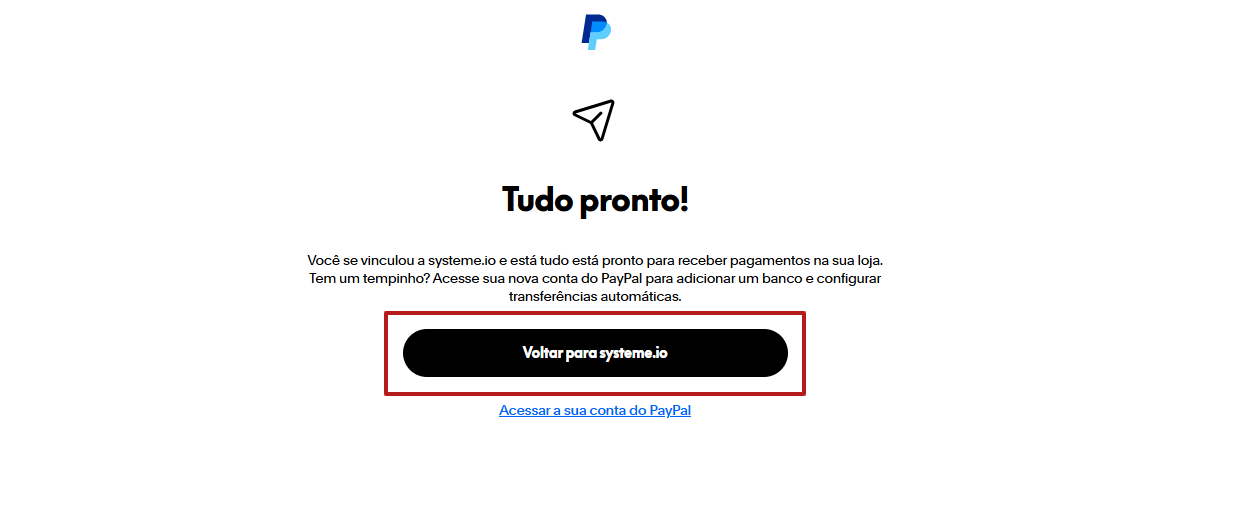Click the word pronto! in the heading

(x=634, y=200)
